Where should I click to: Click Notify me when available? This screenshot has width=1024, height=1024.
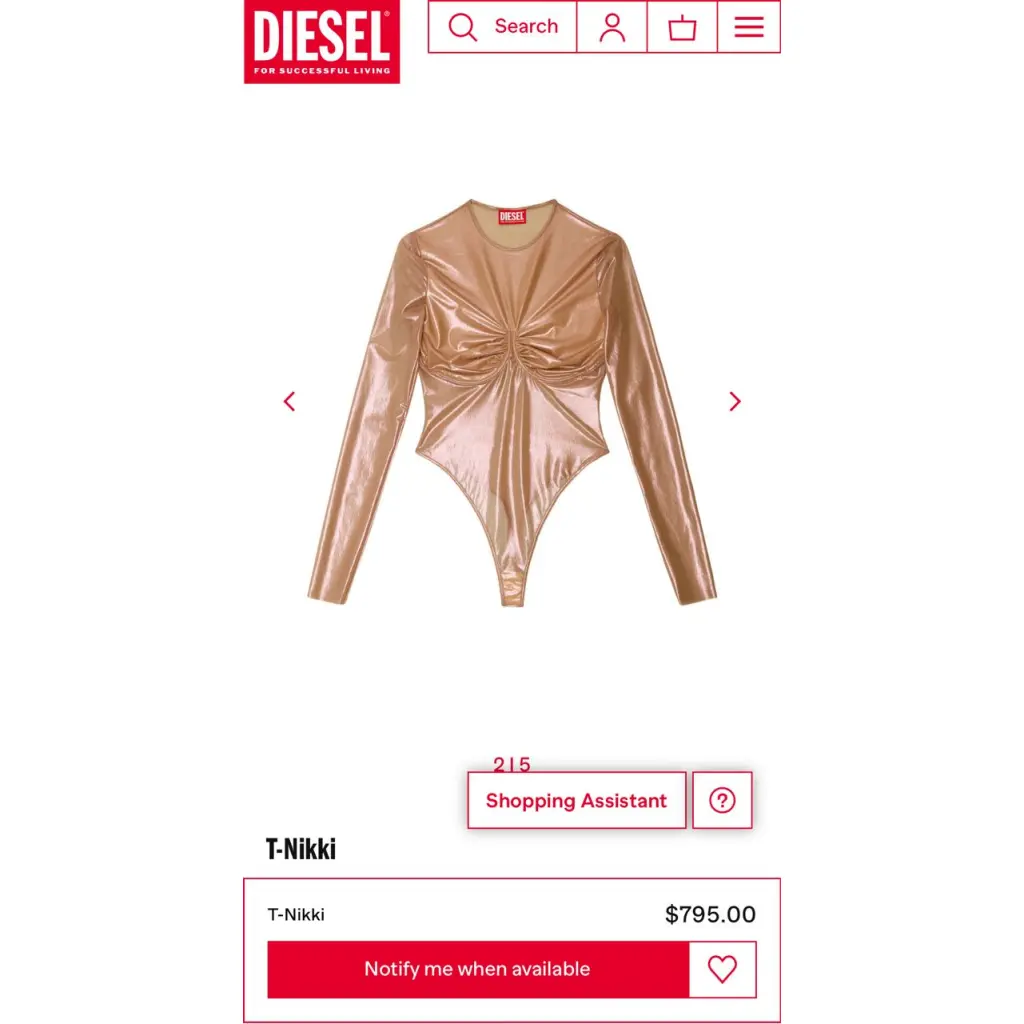point(478,969)
